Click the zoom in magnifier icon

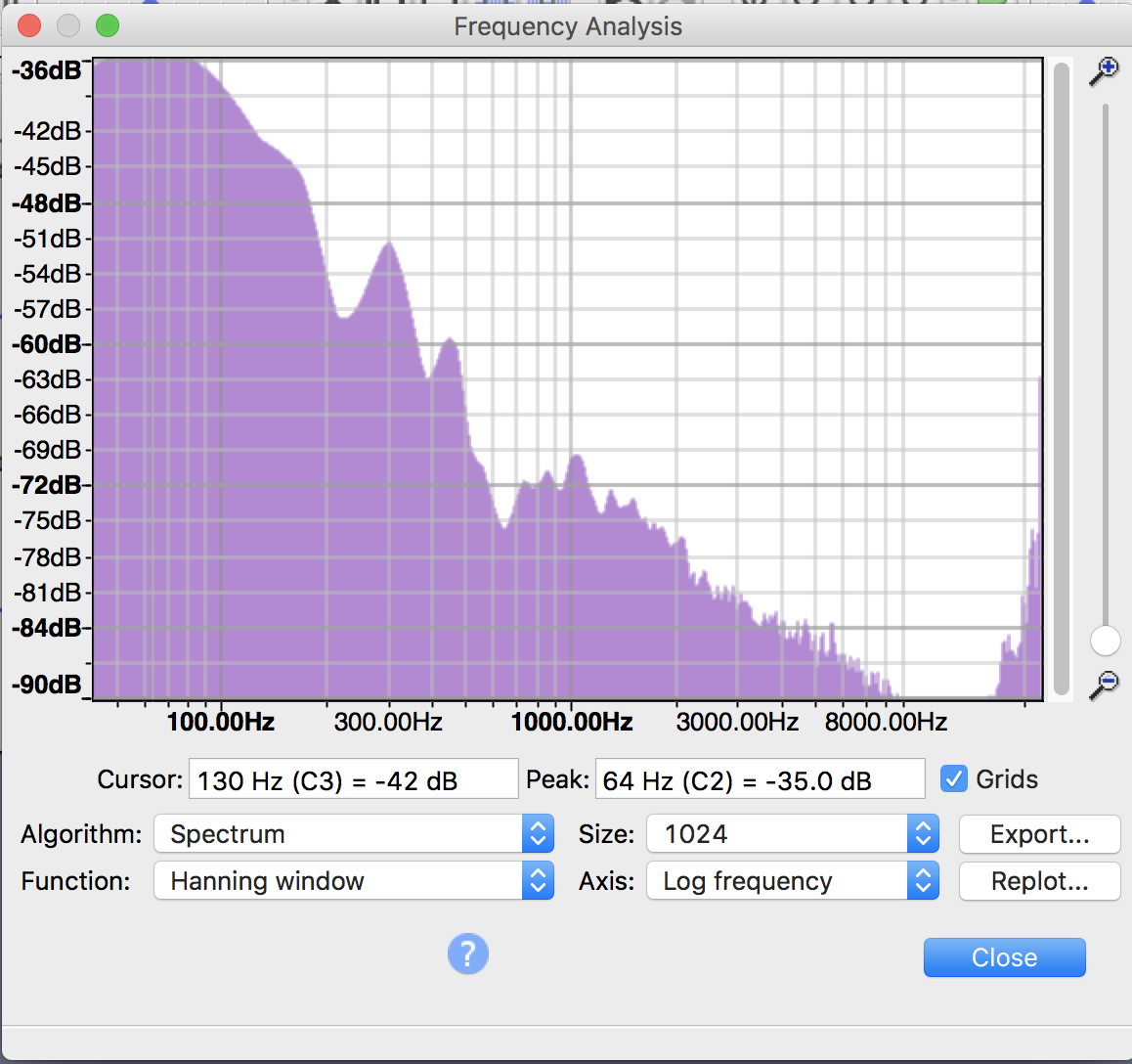(1104, 72)
